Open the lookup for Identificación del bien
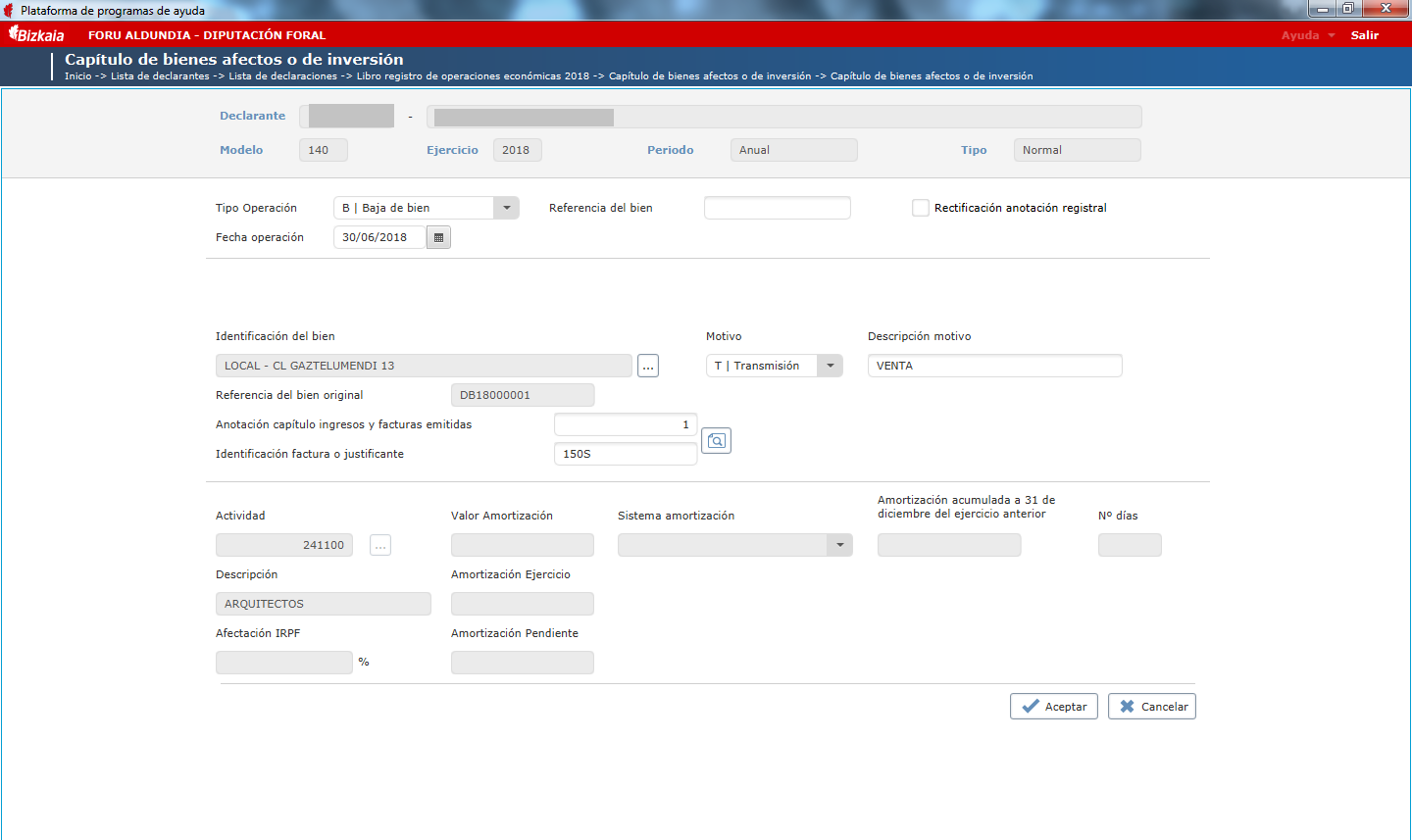Image resolution: width=1412 pixels, height=840 pixels. 648,366
